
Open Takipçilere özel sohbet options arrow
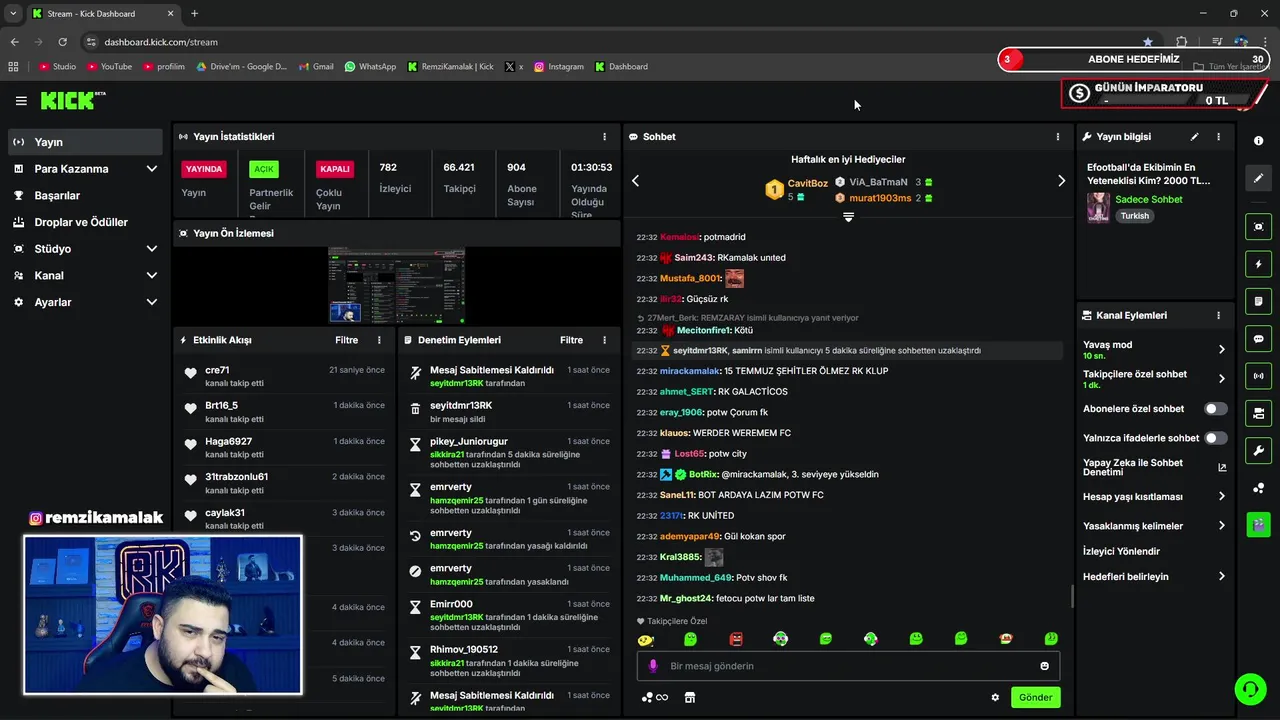tap(1221, 379)
